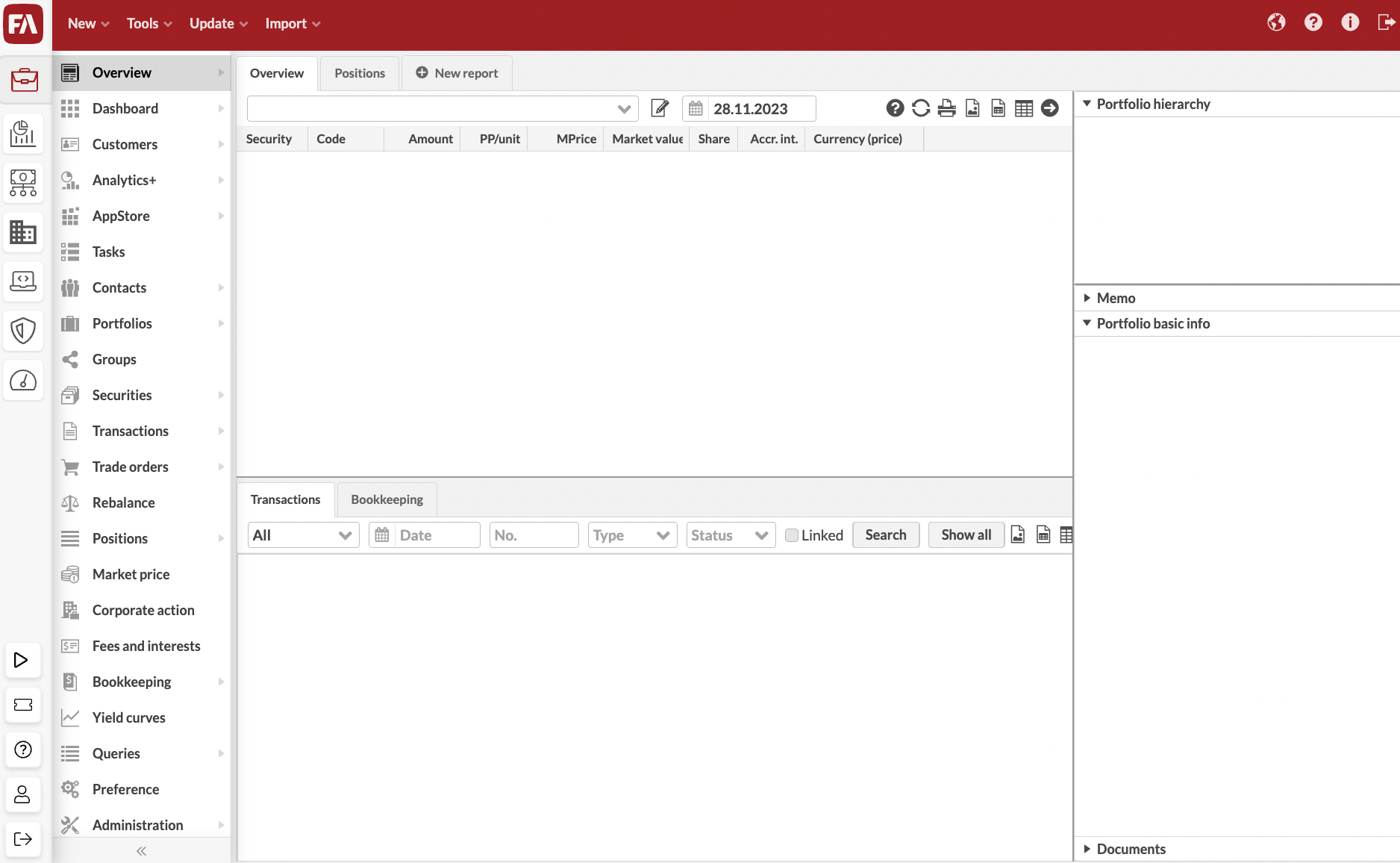Open Customers in the sidebar
The height and width of the screenshot is (863, 1400).
click(142, 144)
